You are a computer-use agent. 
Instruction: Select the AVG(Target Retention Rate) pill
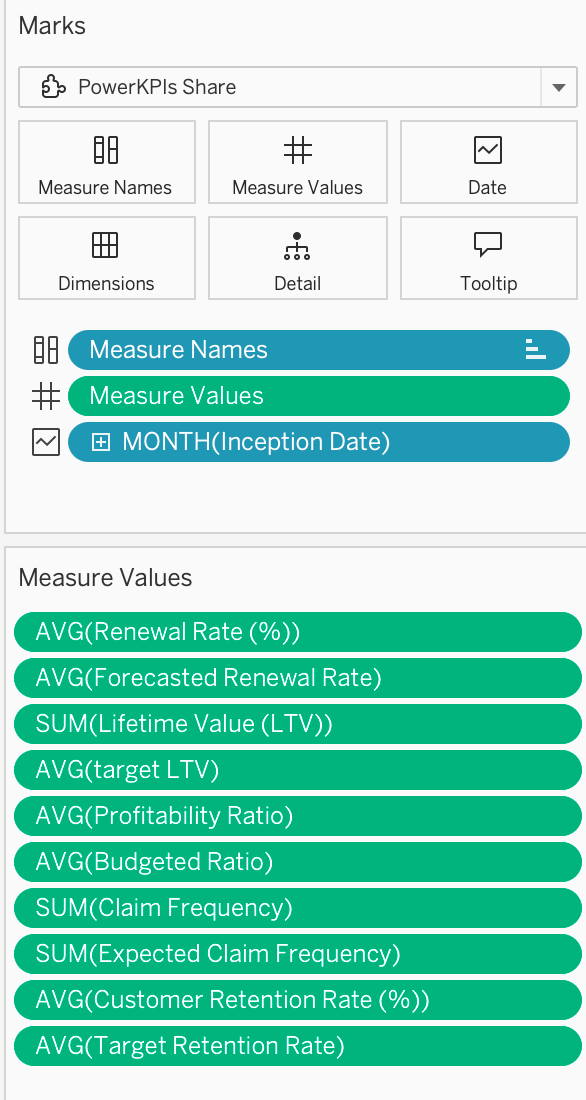coord(298,1046)
